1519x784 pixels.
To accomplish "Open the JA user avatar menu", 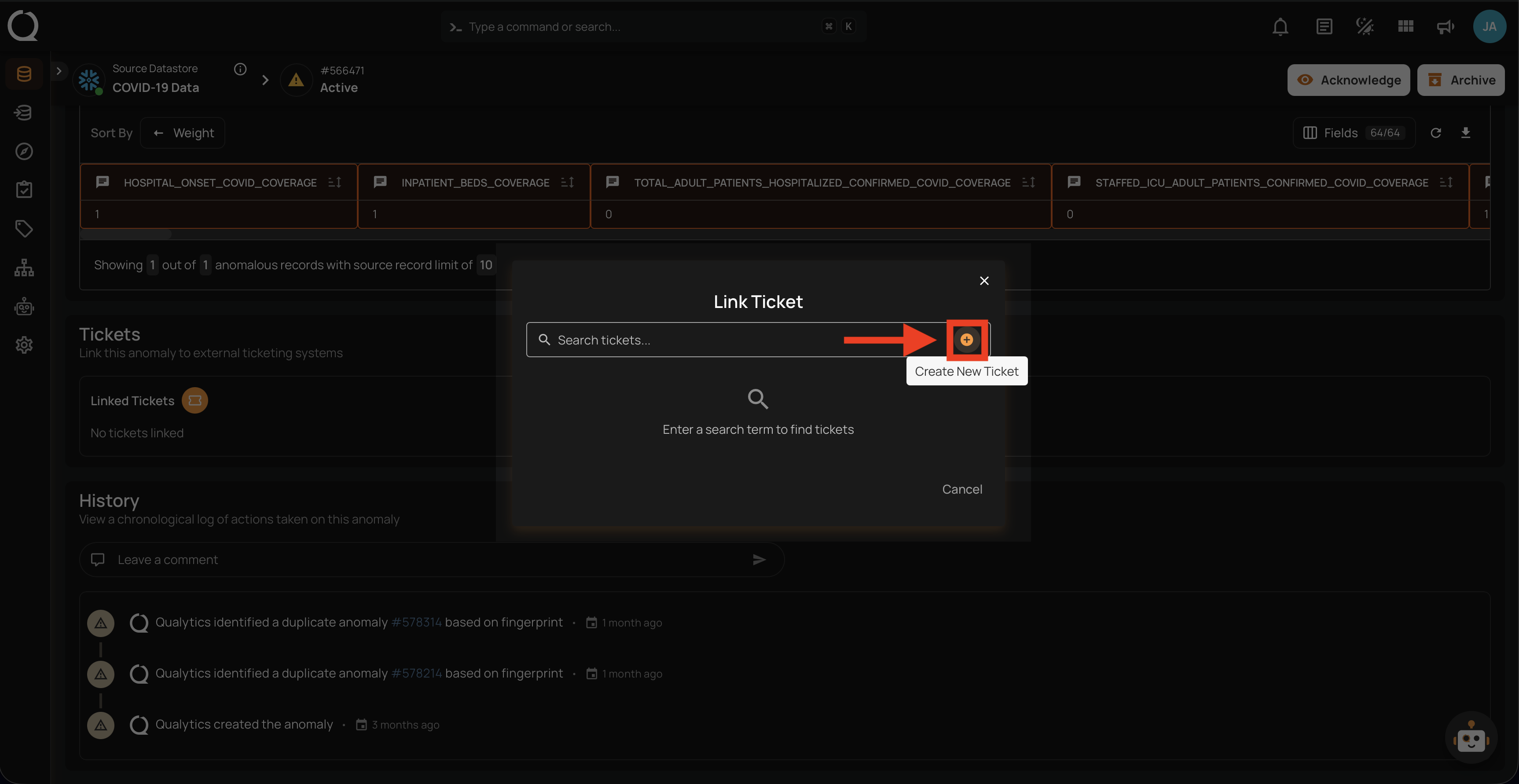I will (x=1489, y=26).
